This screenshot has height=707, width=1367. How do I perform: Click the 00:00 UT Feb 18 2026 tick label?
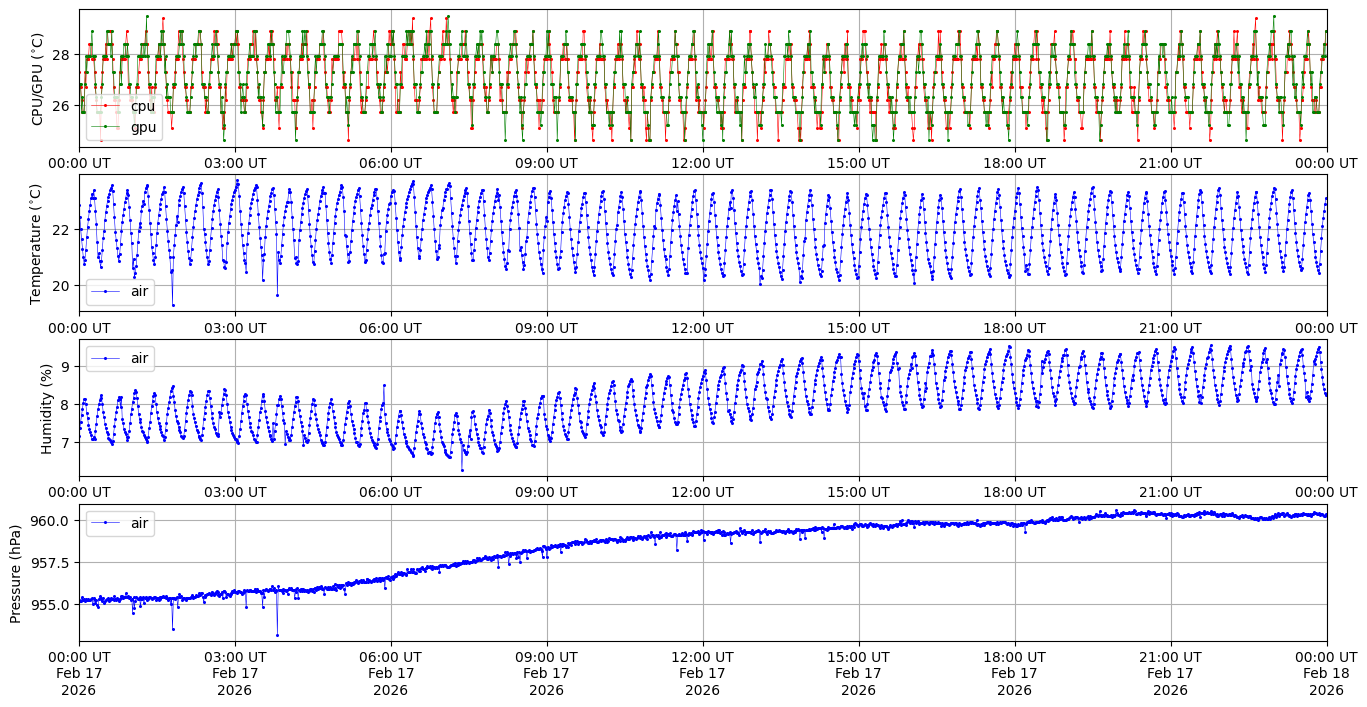click(1326, 673)
